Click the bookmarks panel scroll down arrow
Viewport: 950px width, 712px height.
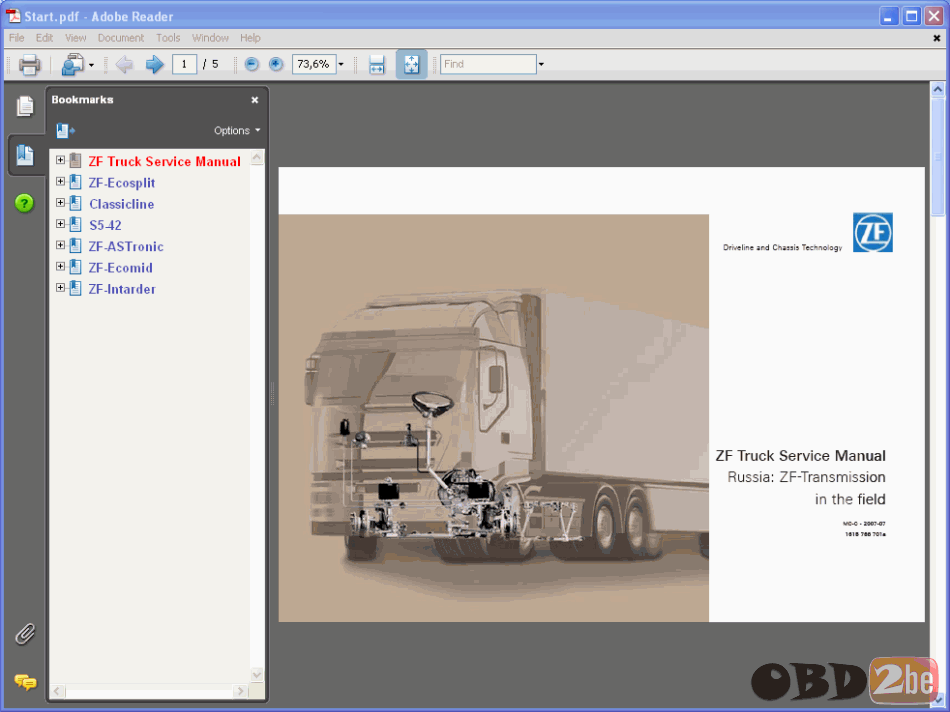tap(257, 674)
